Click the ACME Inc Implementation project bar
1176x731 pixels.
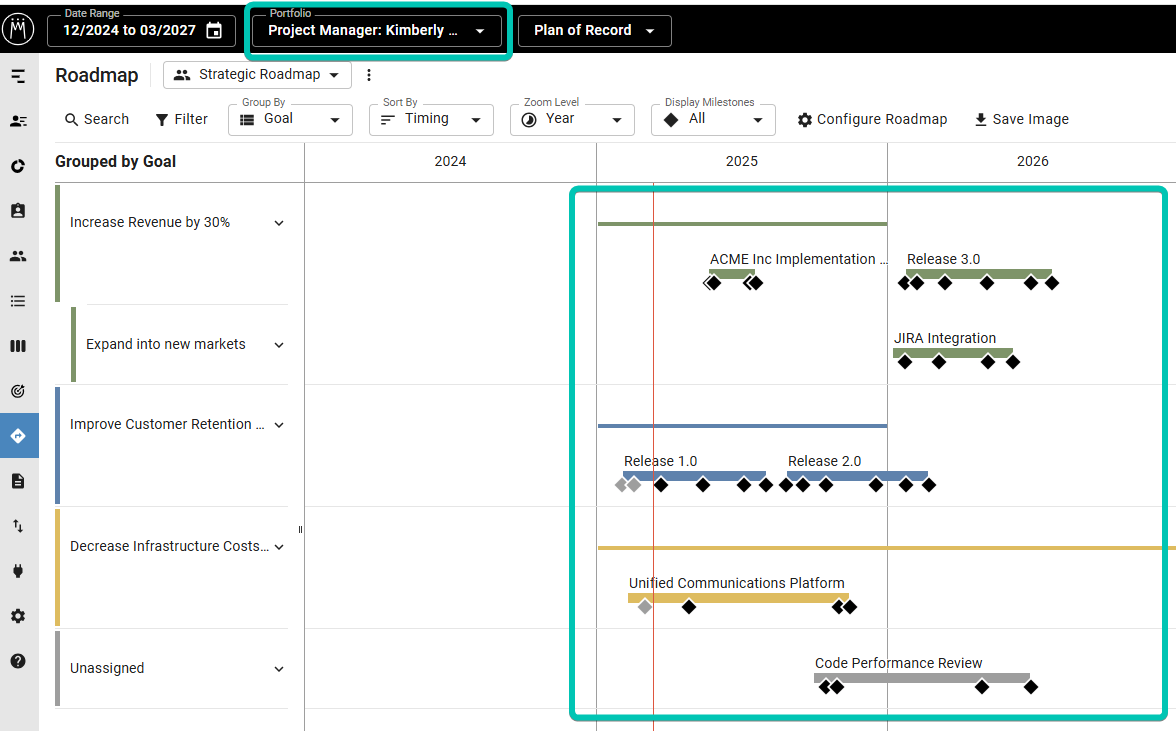pyautogui.click(x=732, y=274)
